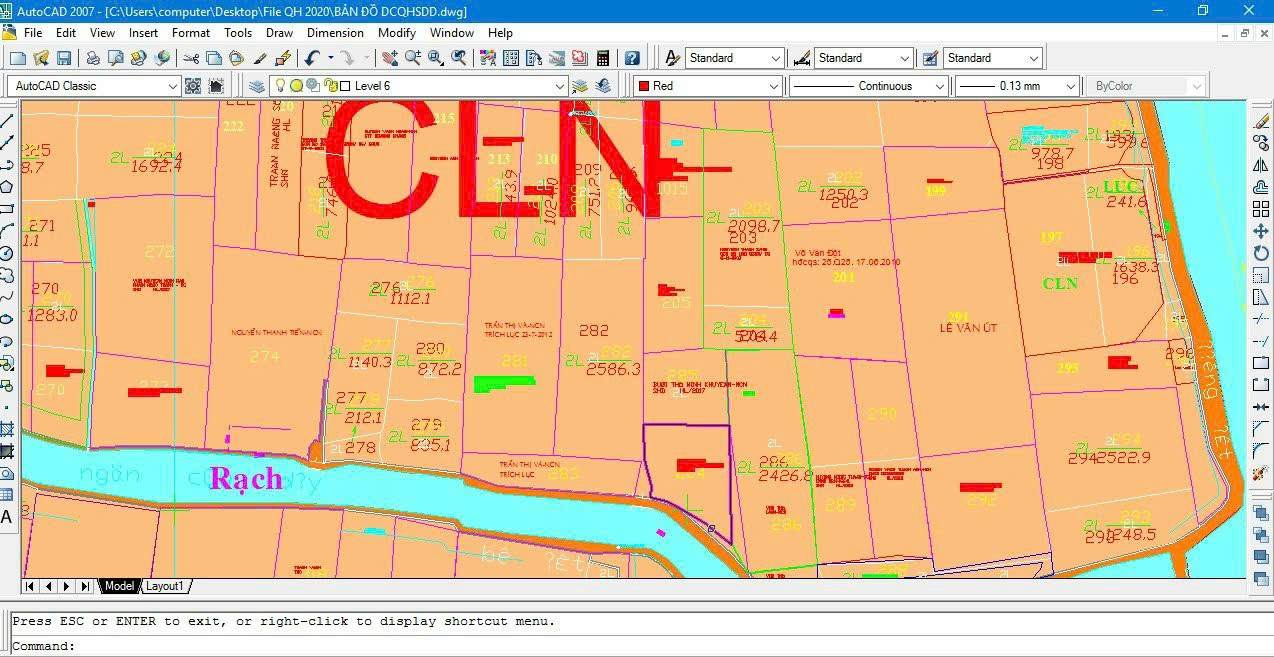Open the Layer Properties Manager icon
The height and width of the screenshot is (657, 1274).
257,86
